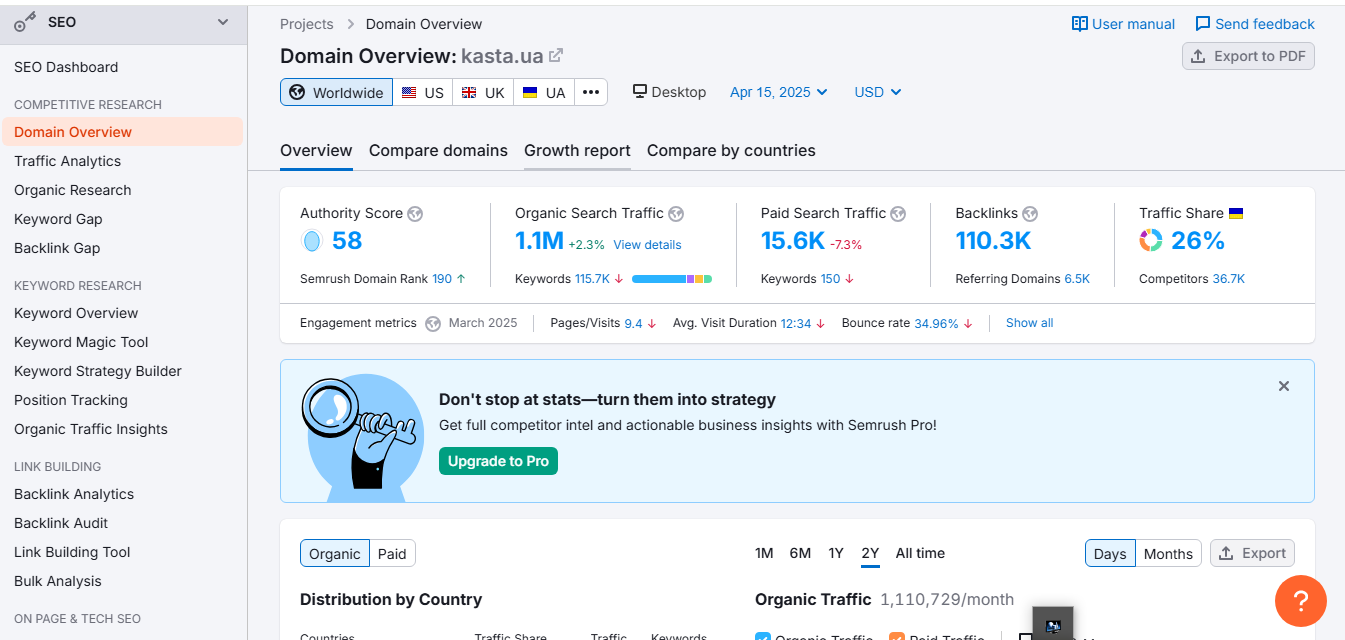
Task: Switch database to UA
Action: [544, 92]
